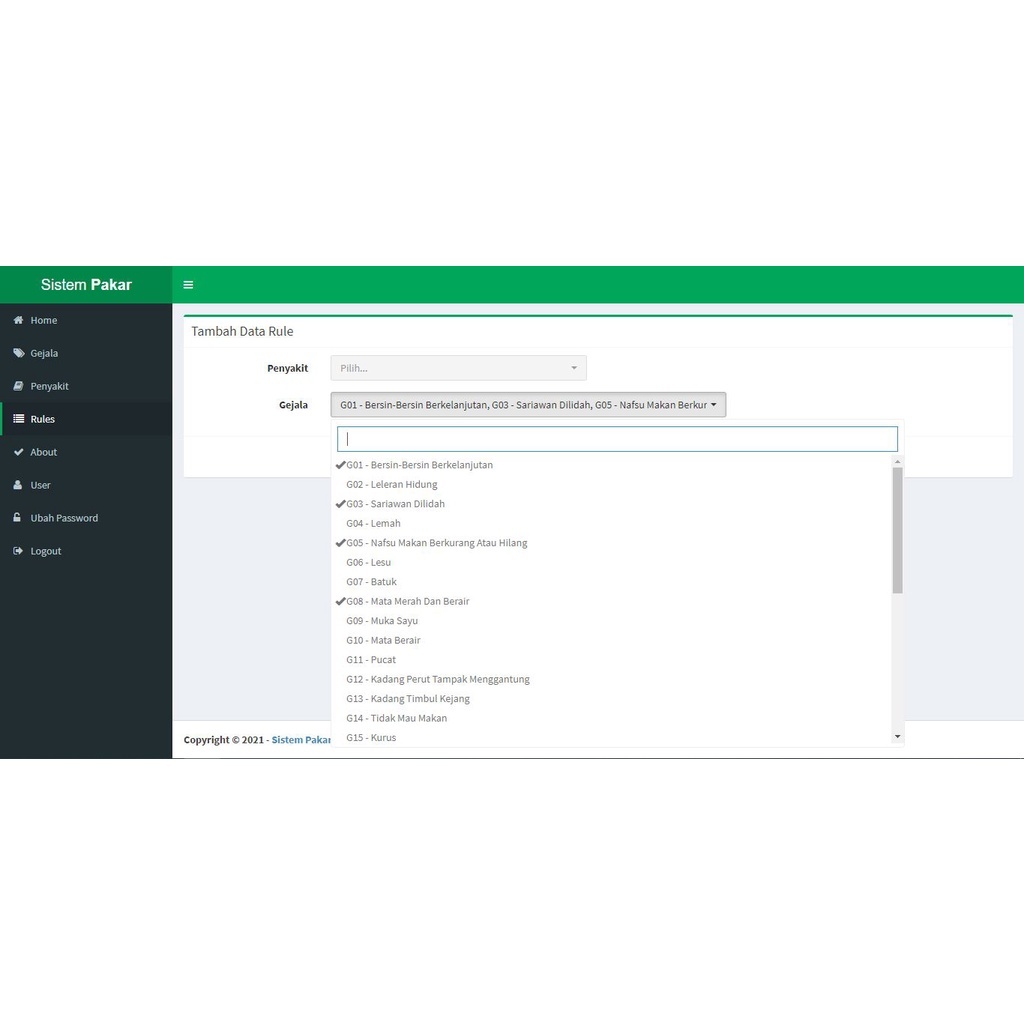Click the Tambah Data Rule heading
The image size is (1024, 1024).
[x=242, y=331]
